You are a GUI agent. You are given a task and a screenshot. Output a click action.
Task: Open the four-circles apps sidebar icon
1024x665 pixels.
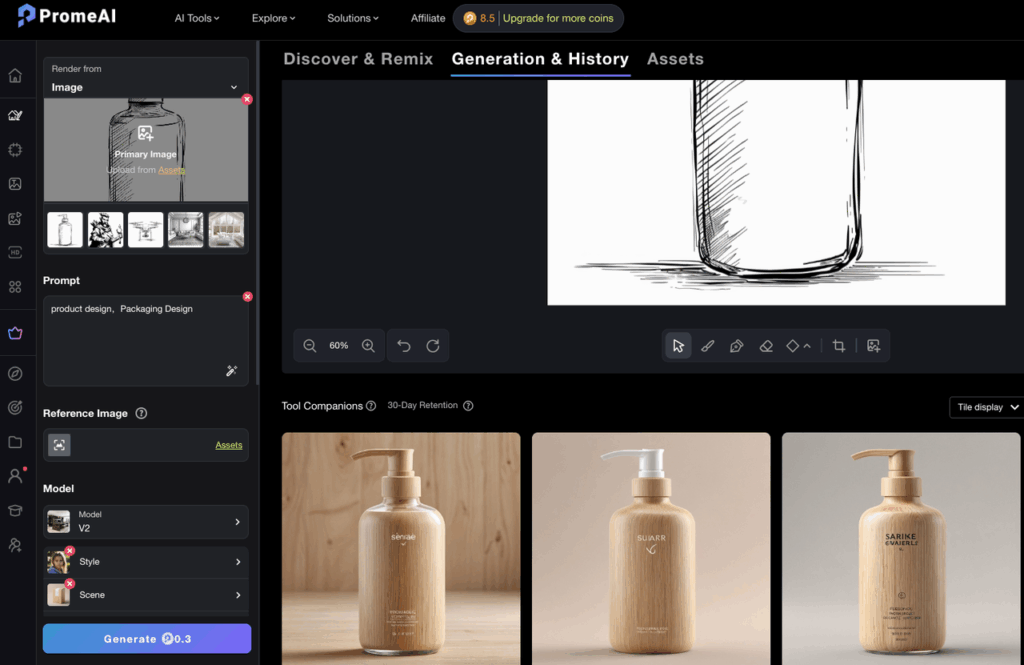[x=15, y=286]
